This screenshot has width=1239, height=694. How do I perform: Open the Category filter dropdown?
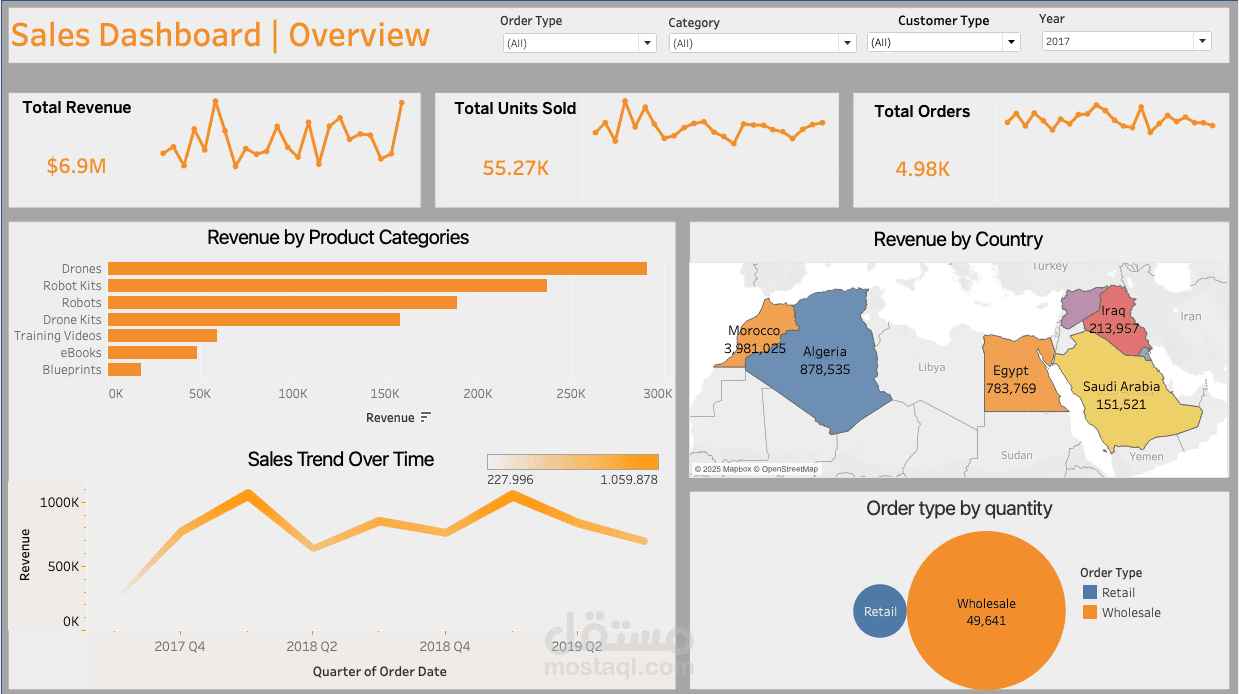tap(846, 42)
